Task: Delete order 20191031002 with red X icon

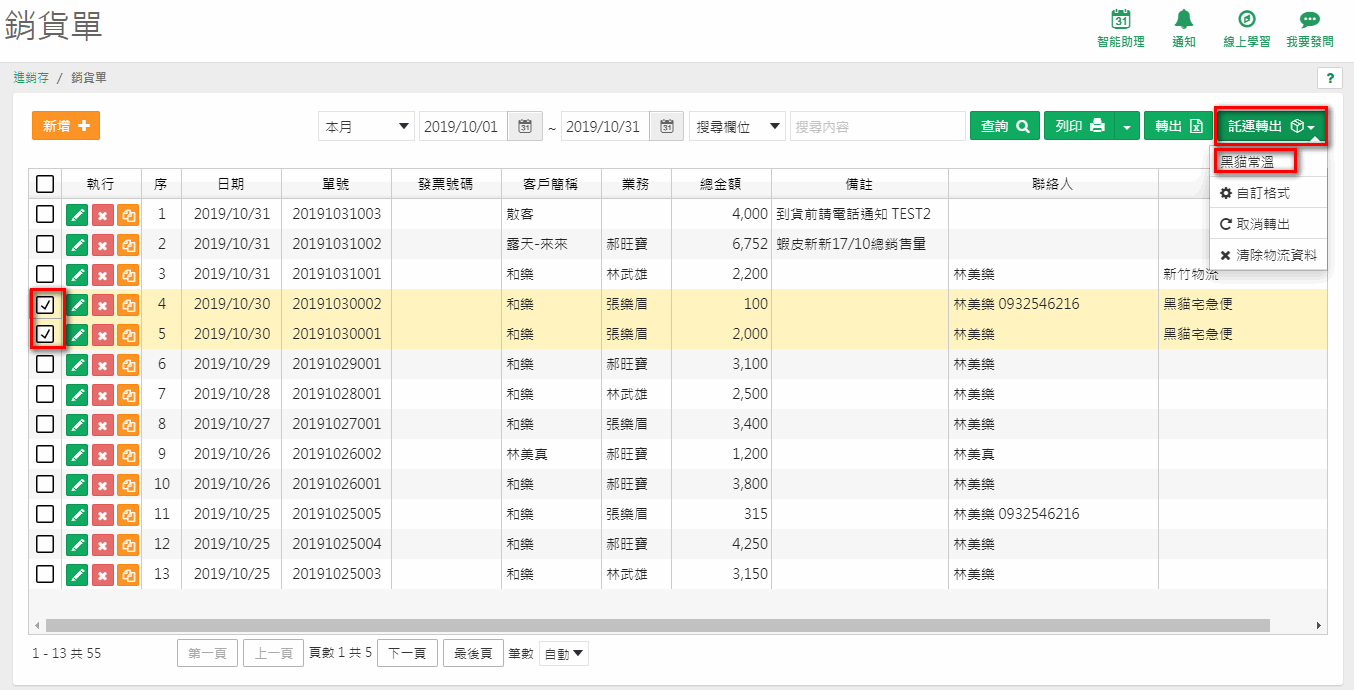Action: (102, 244)
